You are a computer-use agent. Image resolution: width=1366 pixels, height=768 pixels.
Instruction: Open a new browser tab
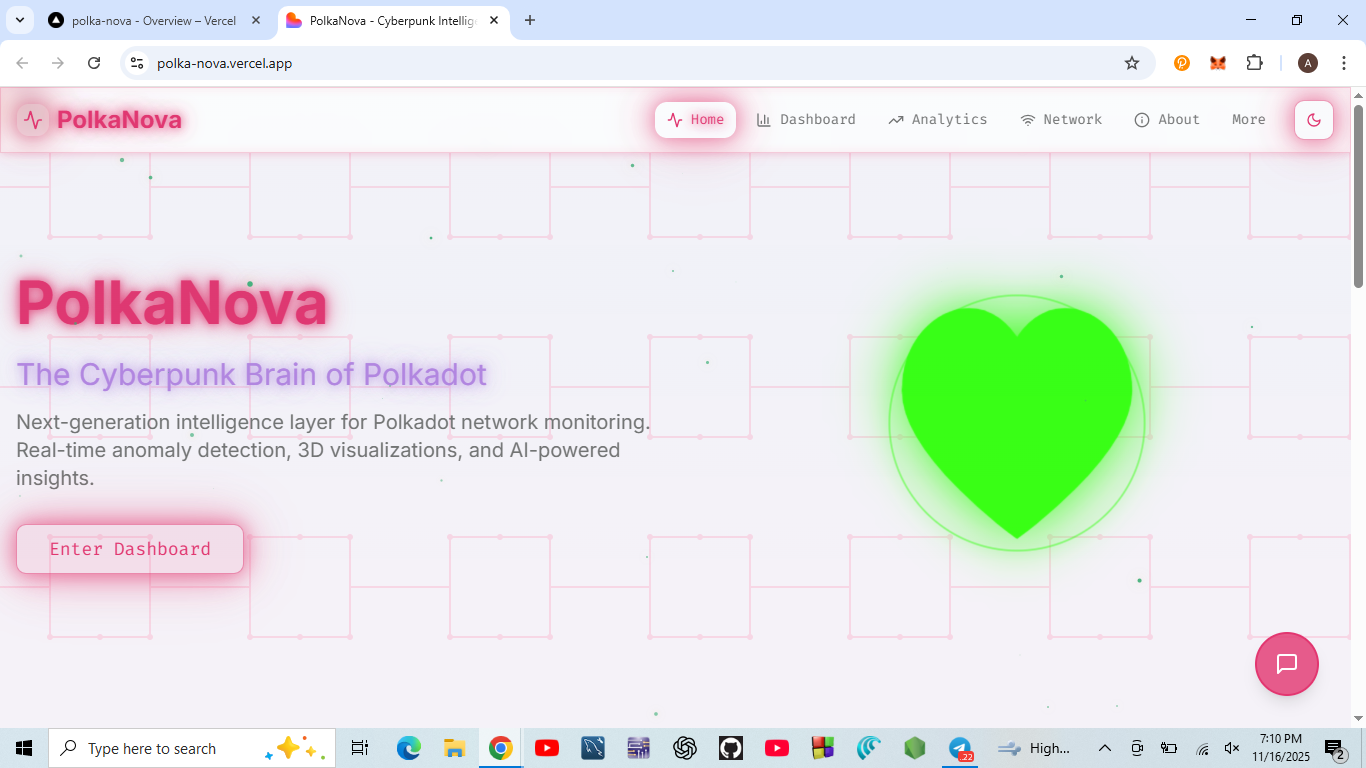530,20
